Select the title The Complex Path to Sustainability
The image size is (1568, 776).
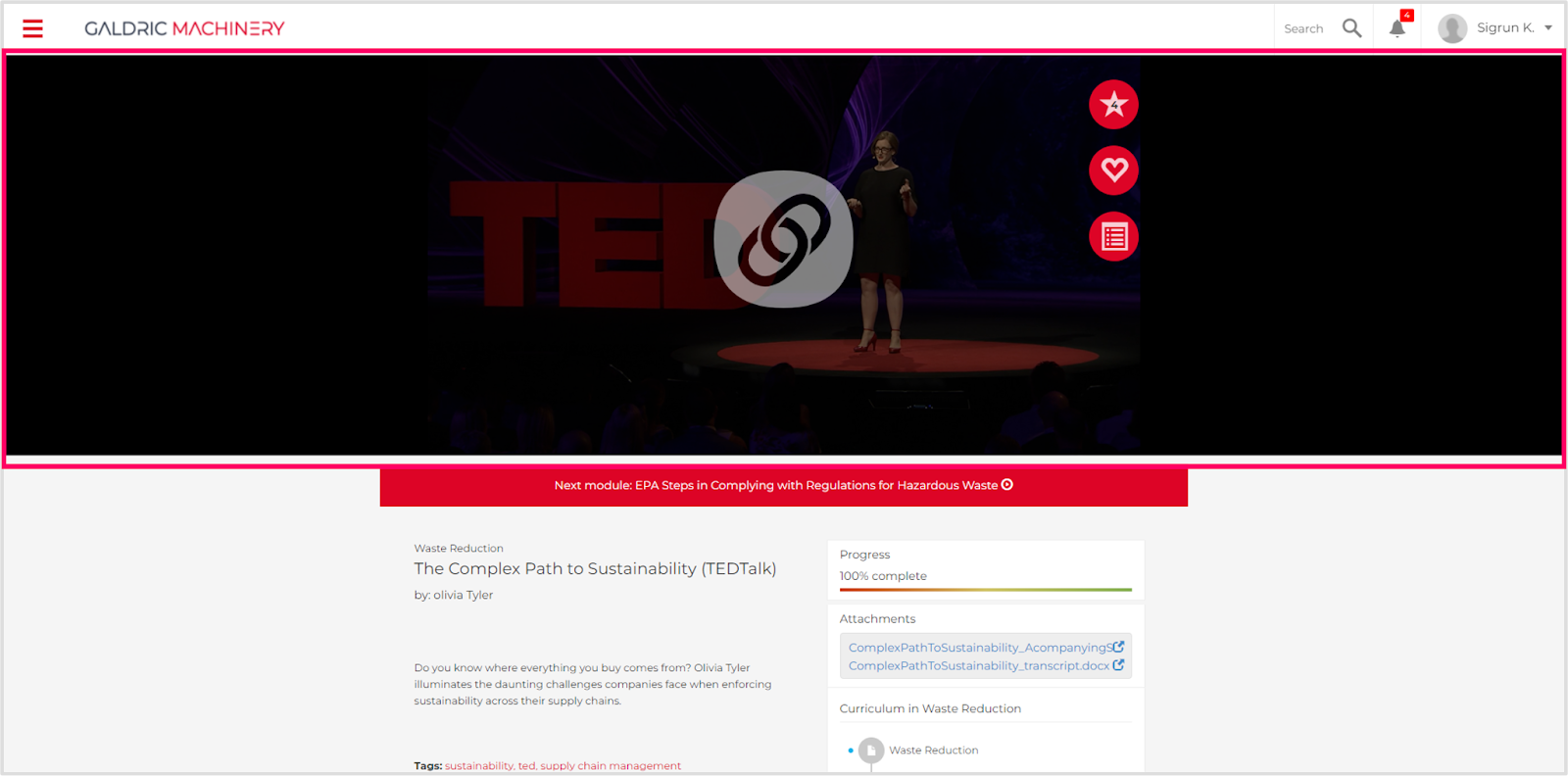(x=595, y=569)
